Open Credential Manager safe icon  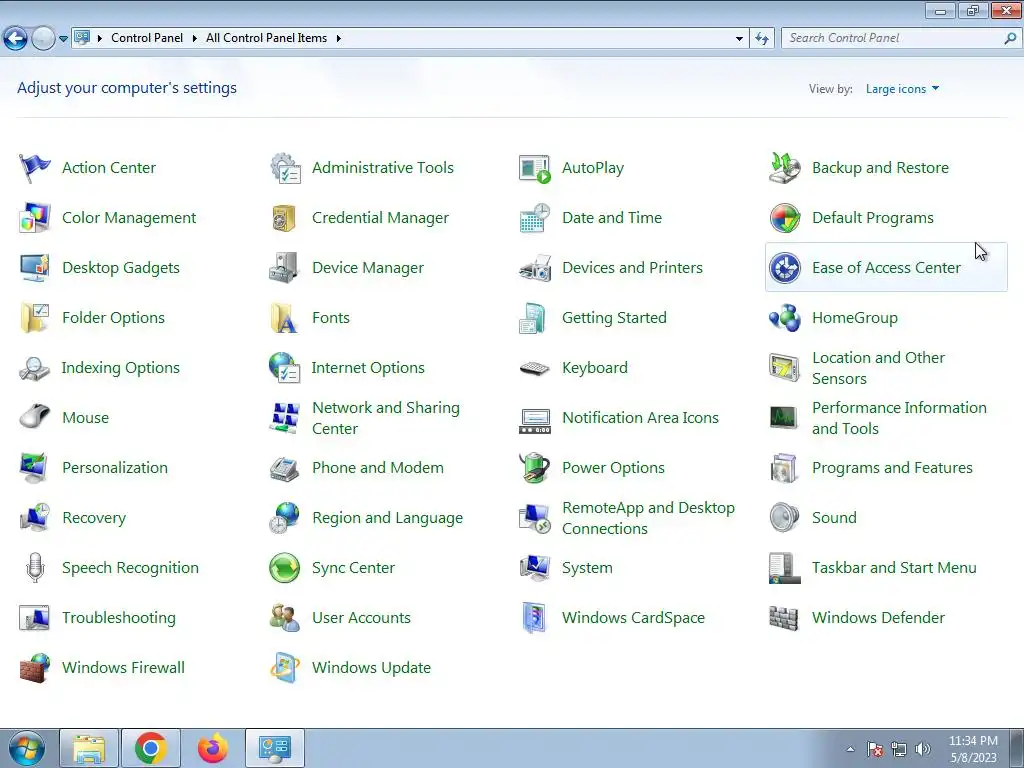pos(285,218)
